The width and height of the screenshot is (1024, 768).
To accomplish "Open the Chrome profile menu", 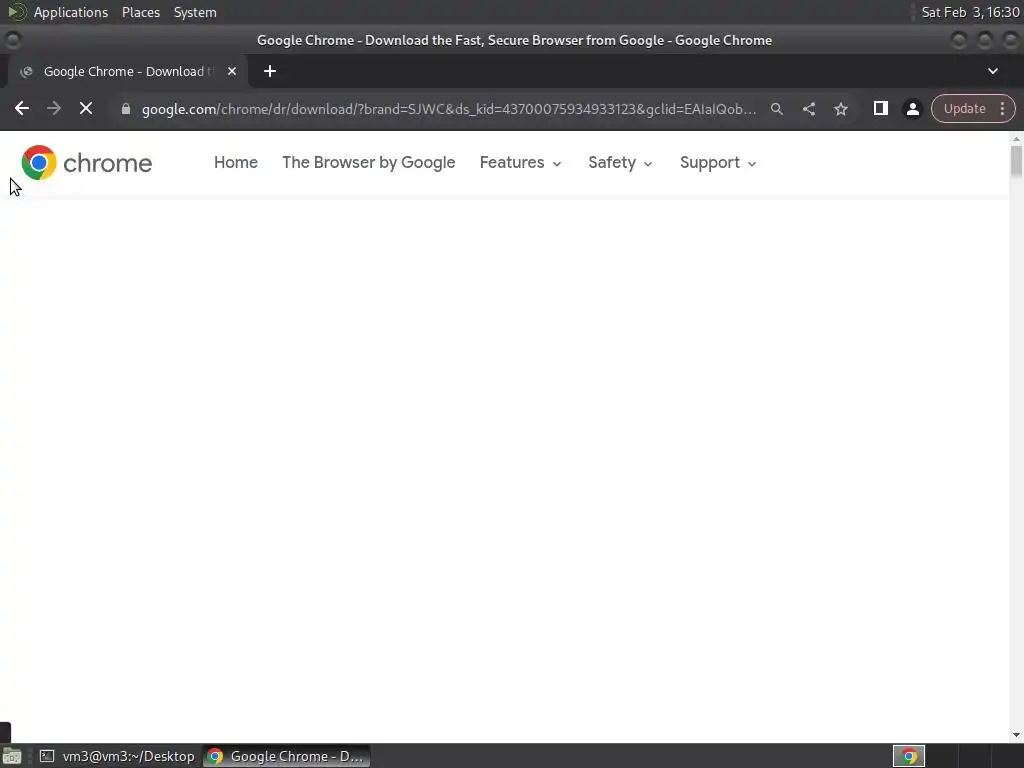I will [x=912, y=109].
